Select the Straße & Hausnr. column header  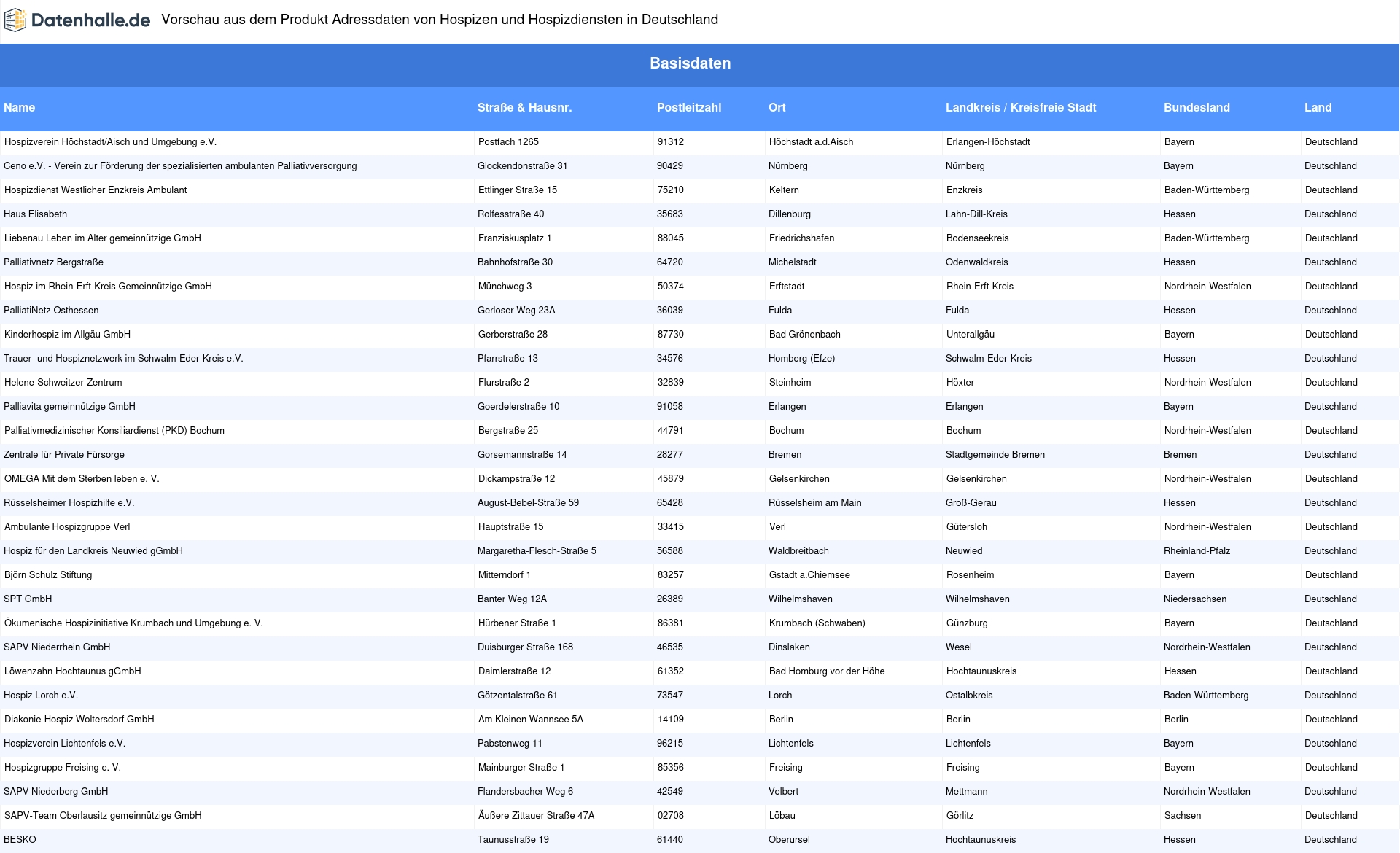[524, 108]
